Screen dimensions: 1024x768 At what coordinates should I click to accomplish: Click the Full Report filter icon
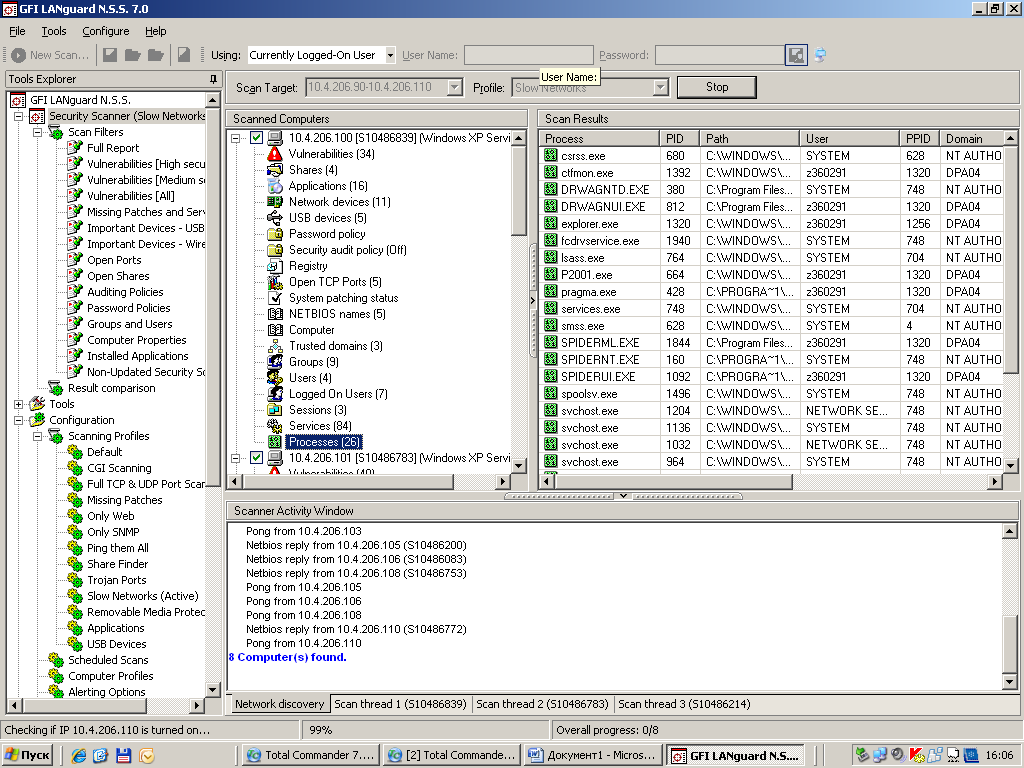[75, 148]
